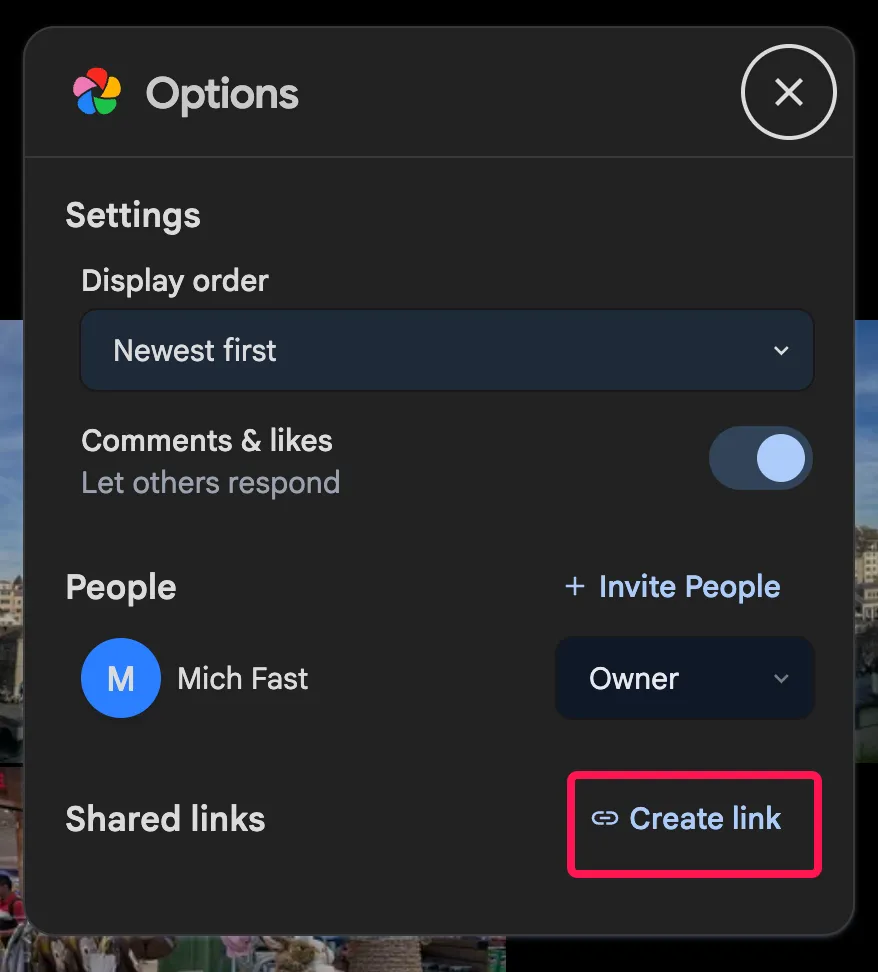Viewport: 878px width, 972px height.
Task: Click the Options dialog title
Action: coord(222,94)
